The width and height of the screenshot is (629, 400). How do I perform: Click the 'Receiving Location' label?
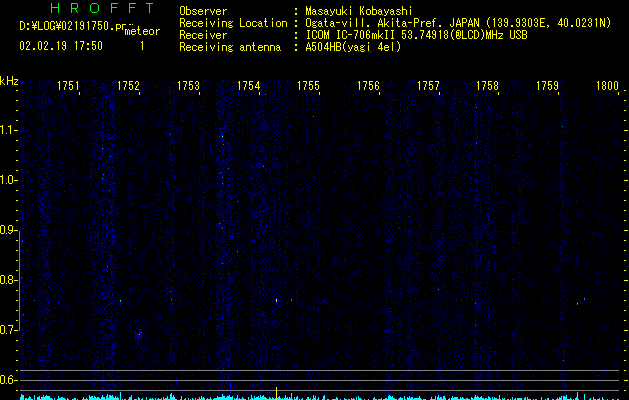pos(233,23)
